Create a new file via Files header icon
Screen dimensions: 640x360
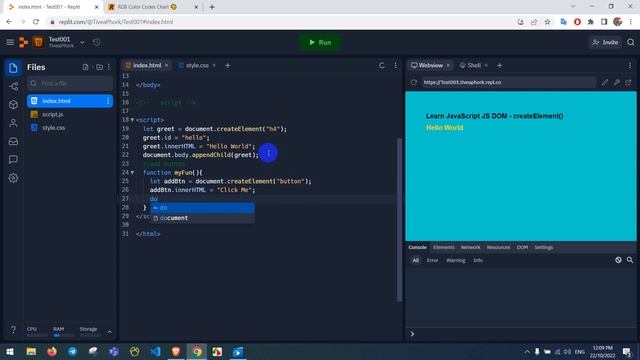[85, 67]
